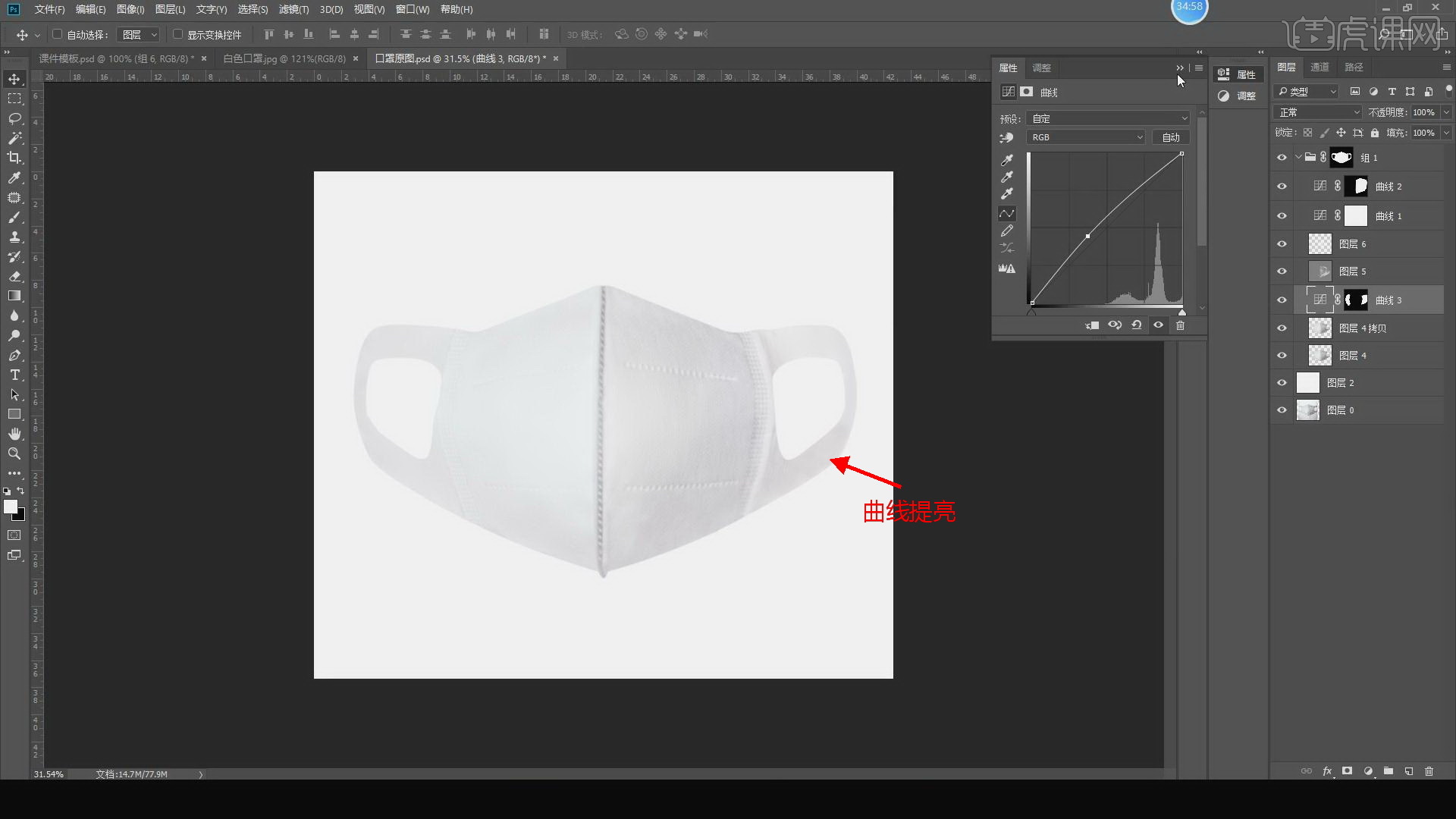Screen dimensions: 1456x819
Task: Open the 不透明度 opacity dropdown arrow
Action: tap(1446, 112)
